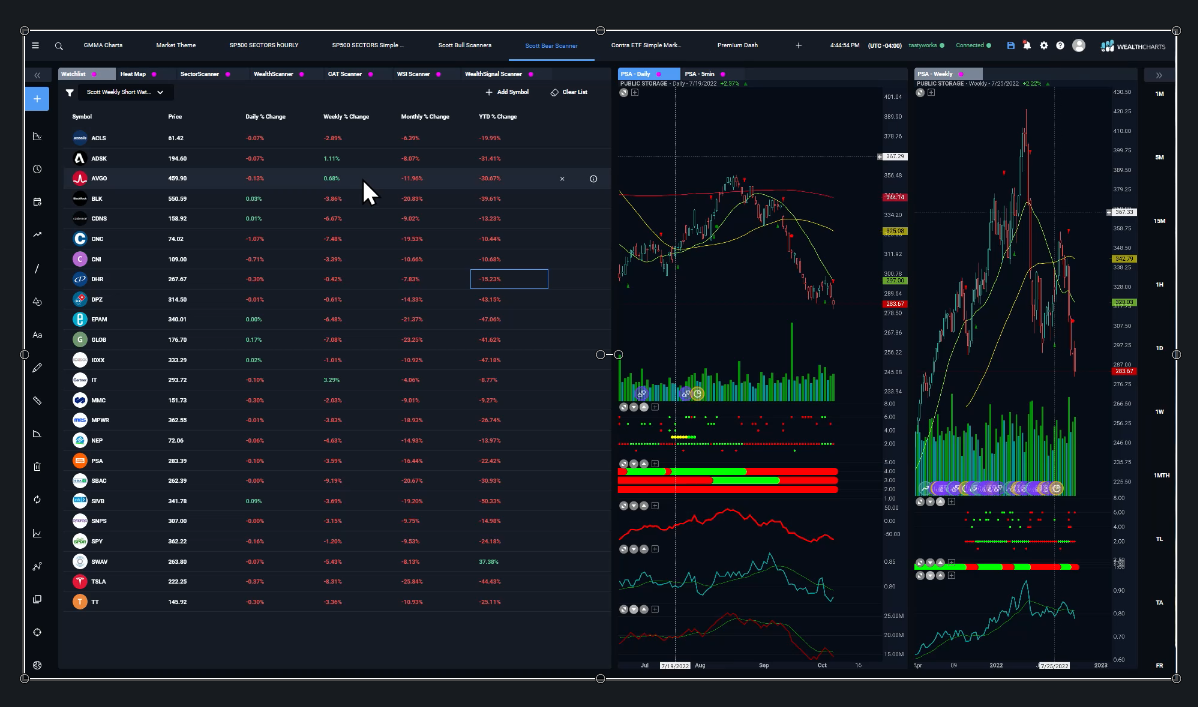This screenshot has width=1198, height=707.
Task: Choose the 1MTH timeframe in right sidebar
Action: point(1161,475)
